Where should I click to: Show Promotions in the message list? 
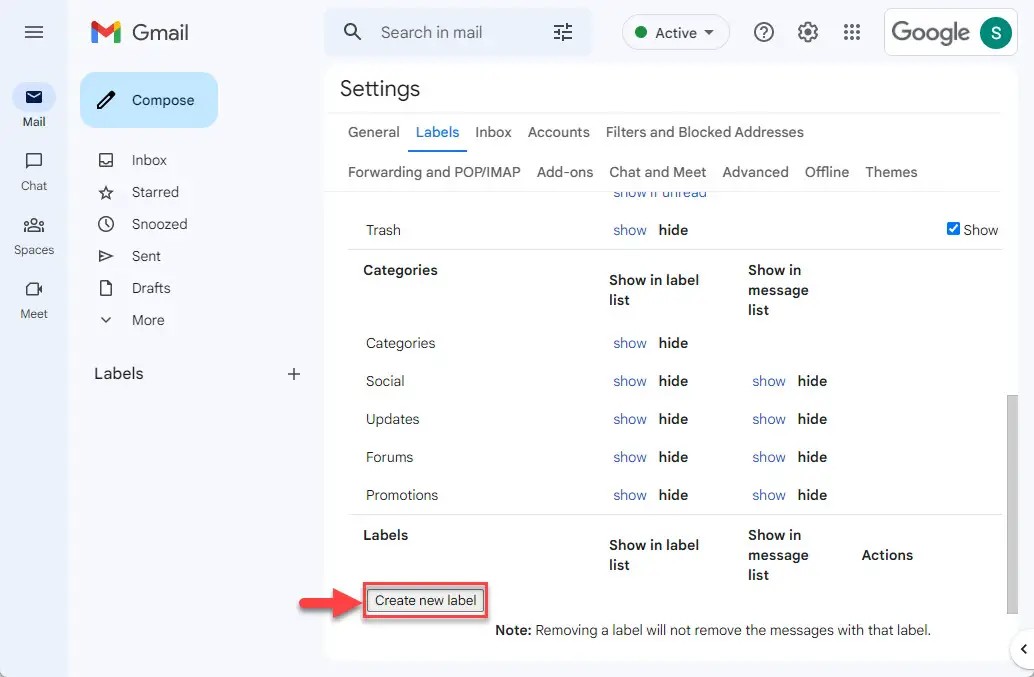769,495
